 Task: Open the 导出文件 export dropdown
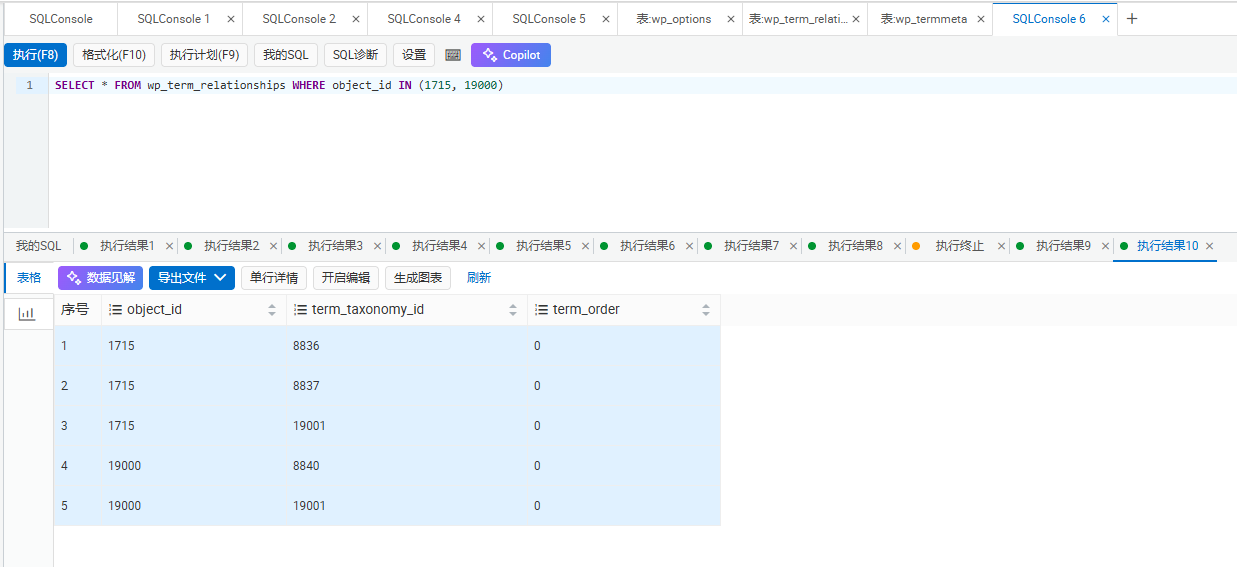click(x=192, y=278)
